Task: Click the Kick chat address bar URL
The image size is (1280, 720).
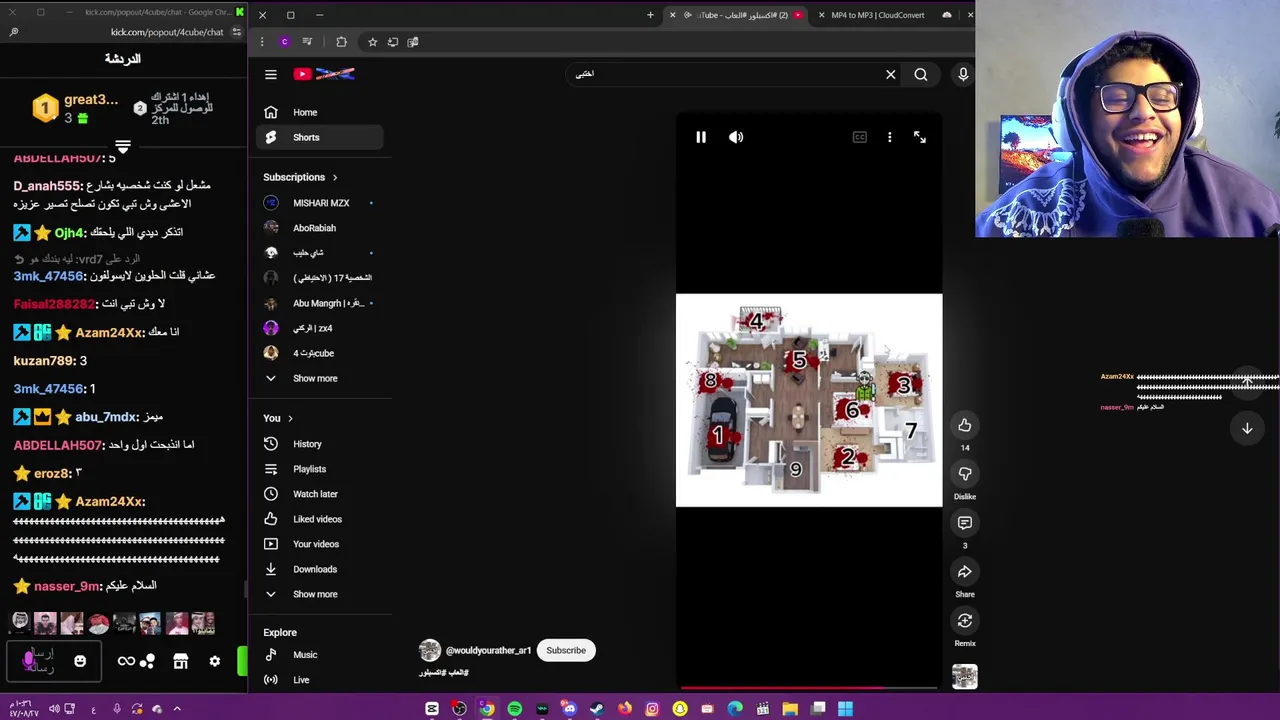Action: pos(166,32)
